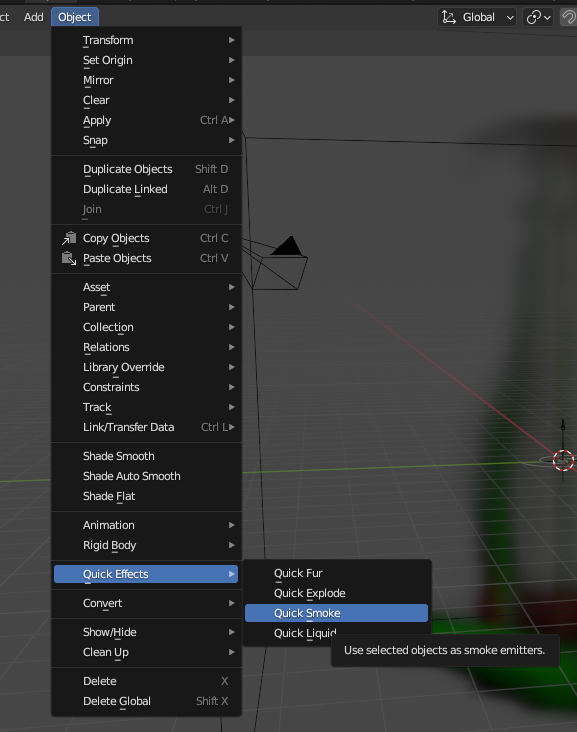Click Paste Objects entry
577x732 pixels.
click(x=146, y=259)
